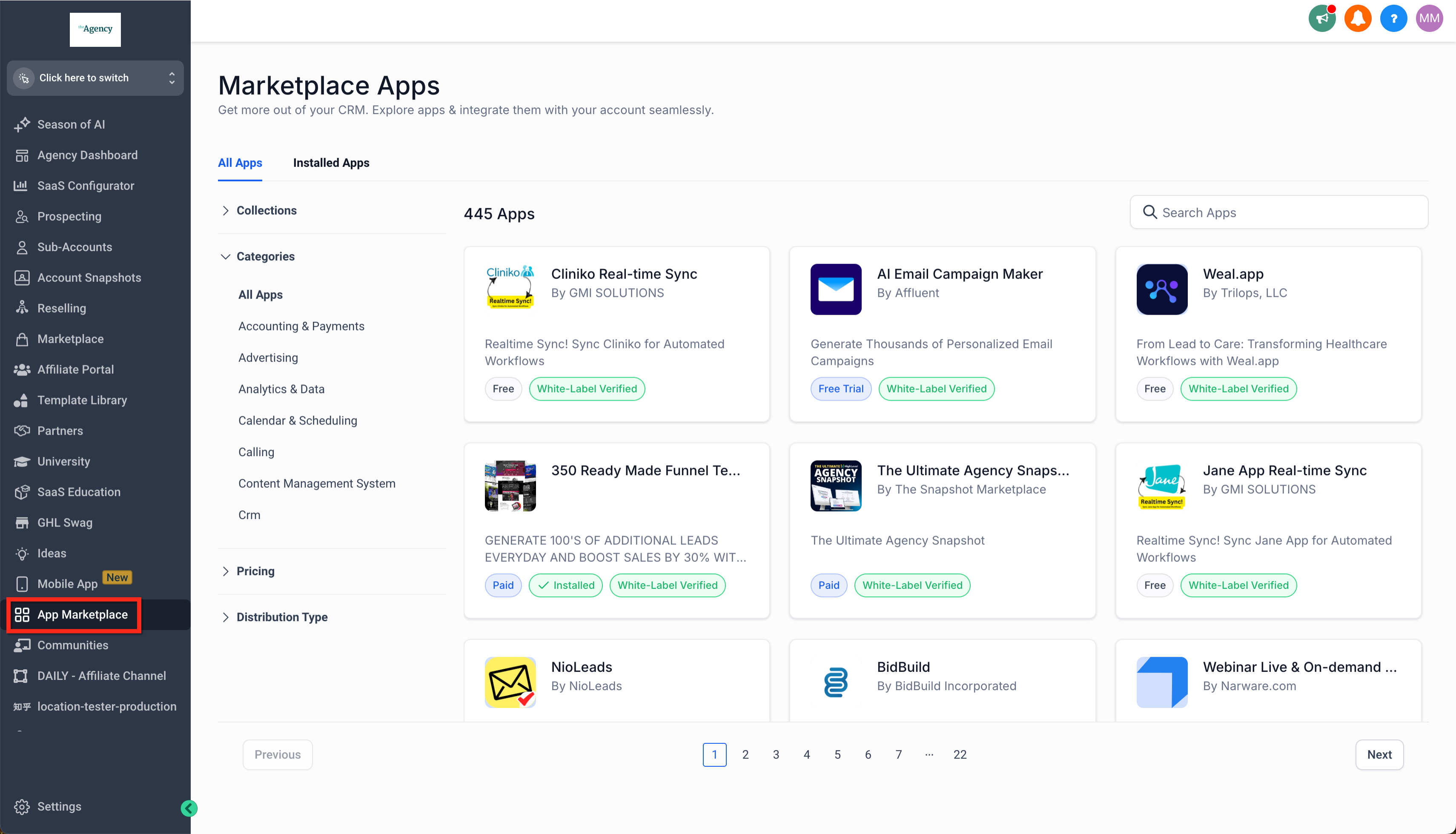
Task: Click the AI Email Campaign Maker icon
Action: (836, 289)
